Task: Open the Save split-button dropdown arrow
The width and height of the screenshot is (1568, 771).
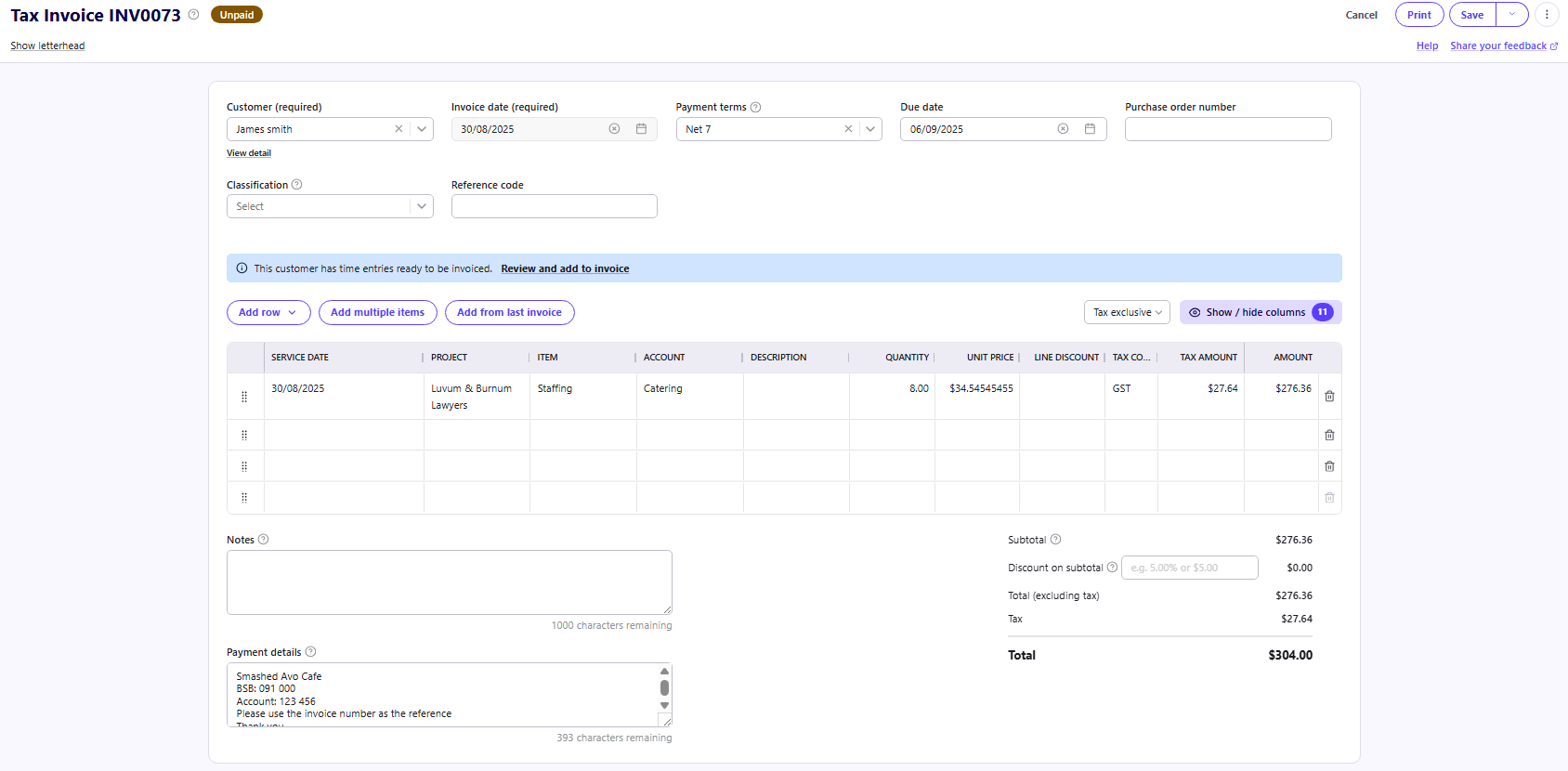Action: tap(1512, 15)
